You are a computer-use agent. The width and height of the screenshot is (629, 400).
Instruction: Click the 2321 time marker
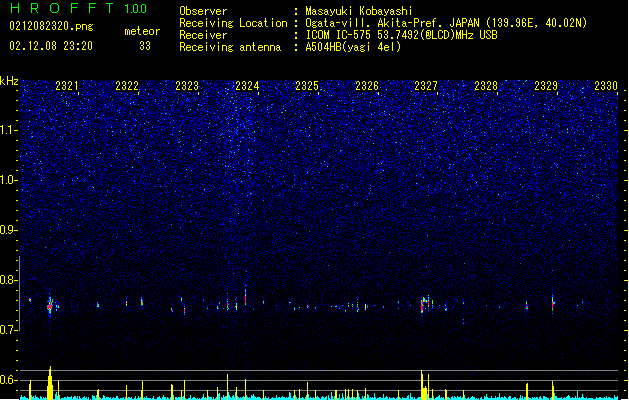point(67,86)
